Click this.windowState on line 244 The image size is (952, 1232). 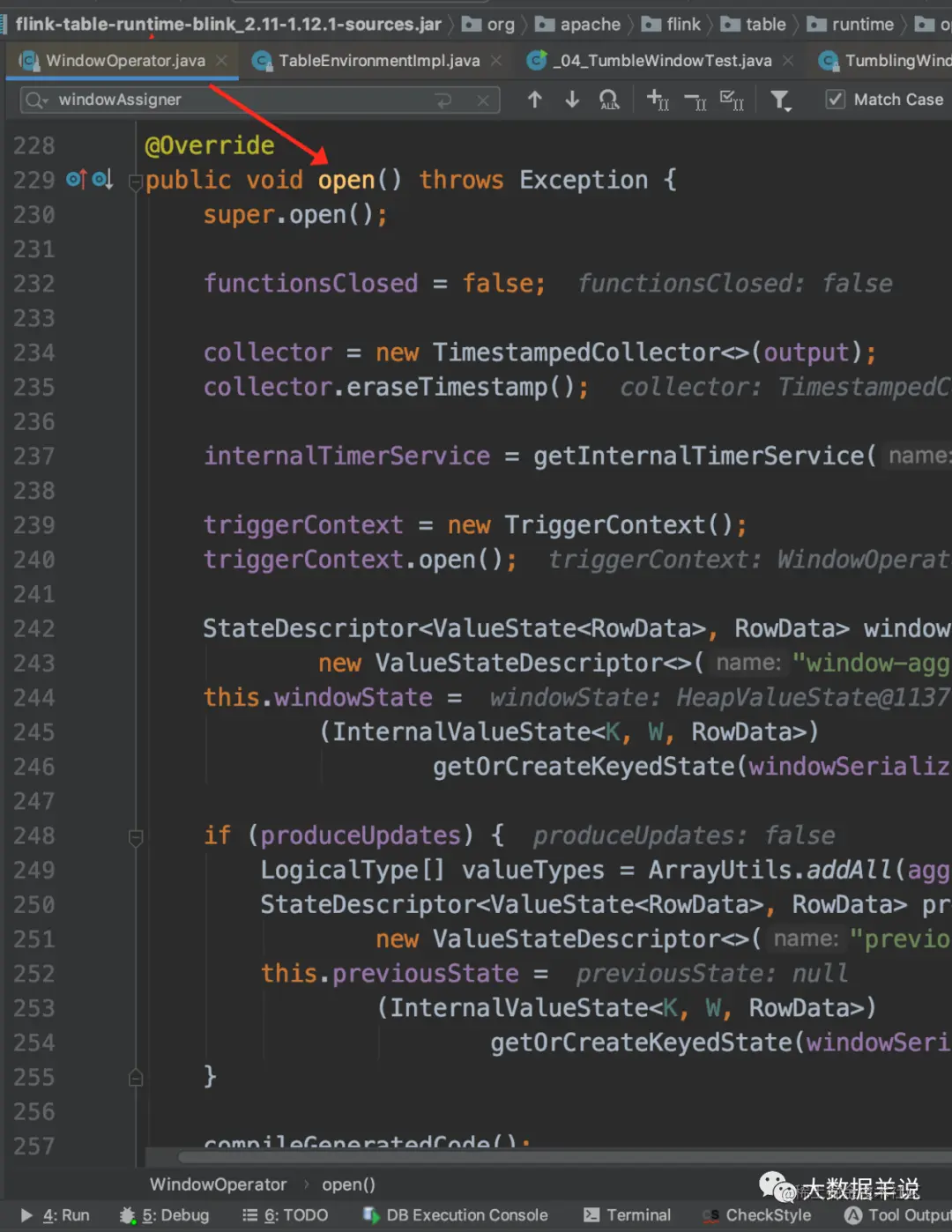click(x=318, y=698)
